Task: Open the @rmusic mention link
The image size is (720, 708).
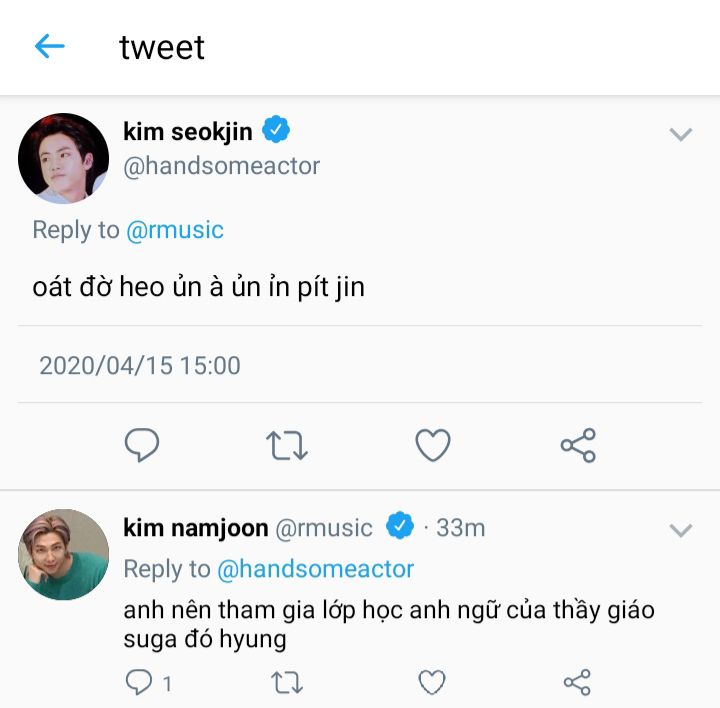Action: tap(174, 230)
